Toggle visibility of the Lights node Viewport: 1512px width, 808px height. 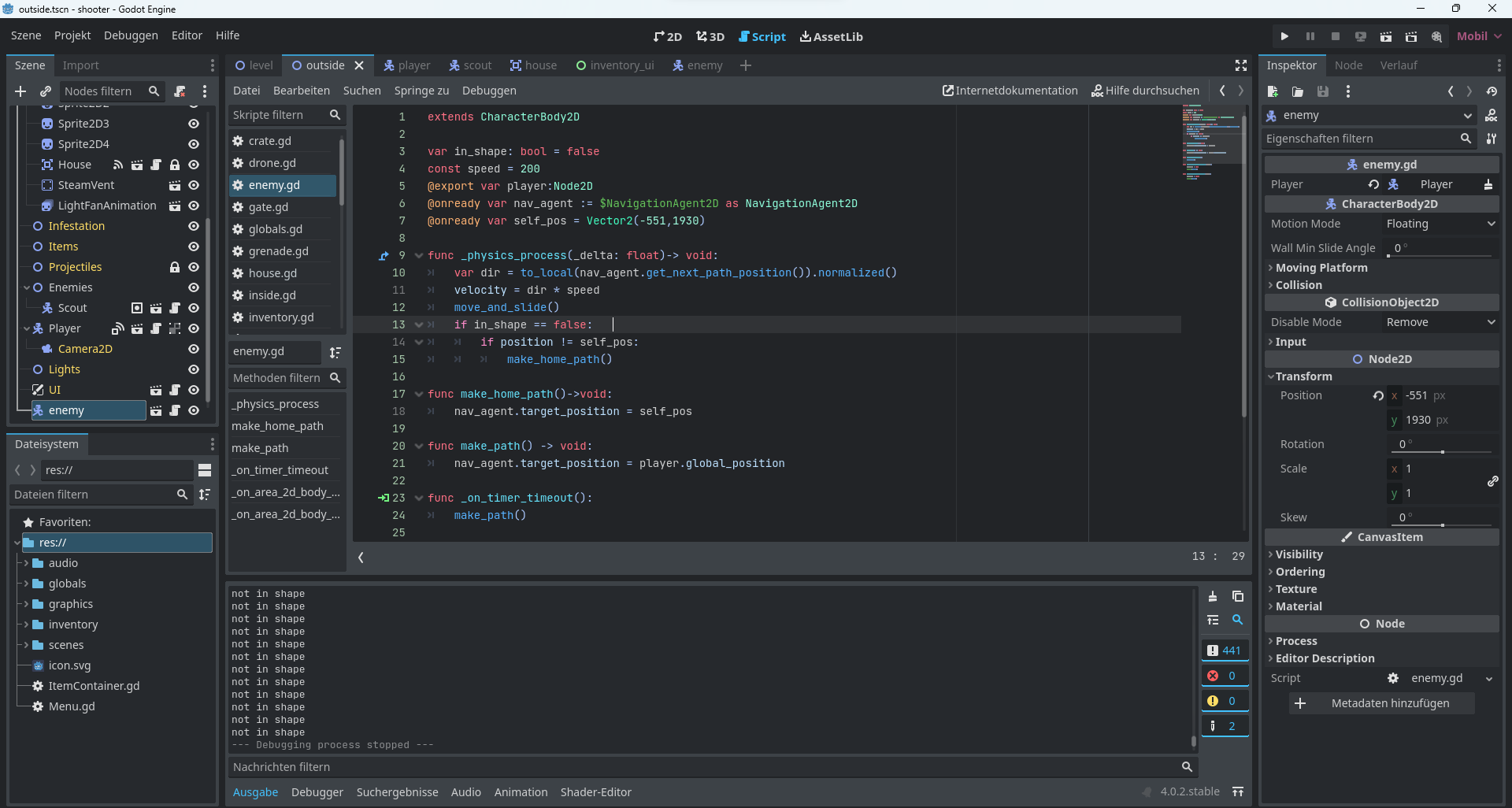[x=193, y=369]
